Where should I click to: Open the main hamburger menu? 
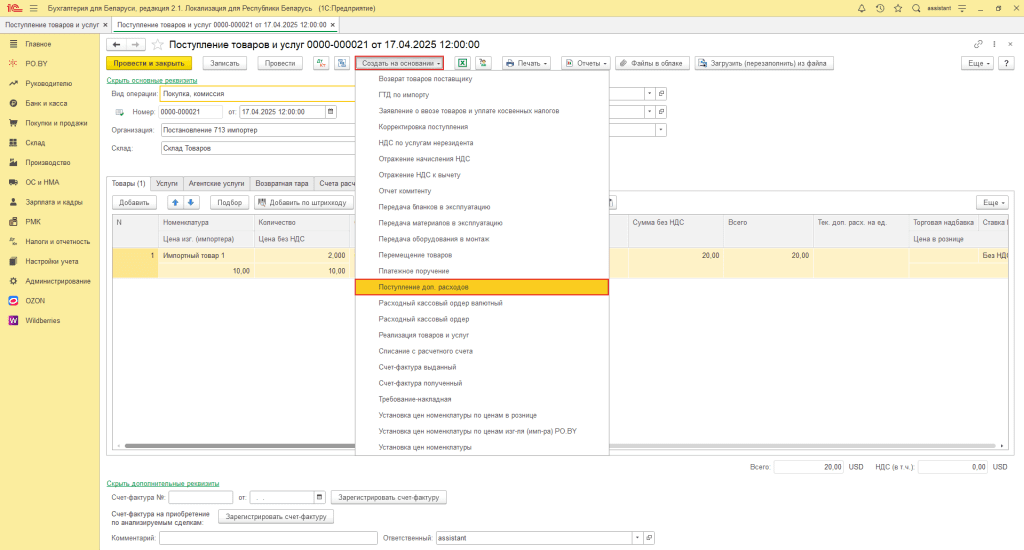[x=33, y=8]
